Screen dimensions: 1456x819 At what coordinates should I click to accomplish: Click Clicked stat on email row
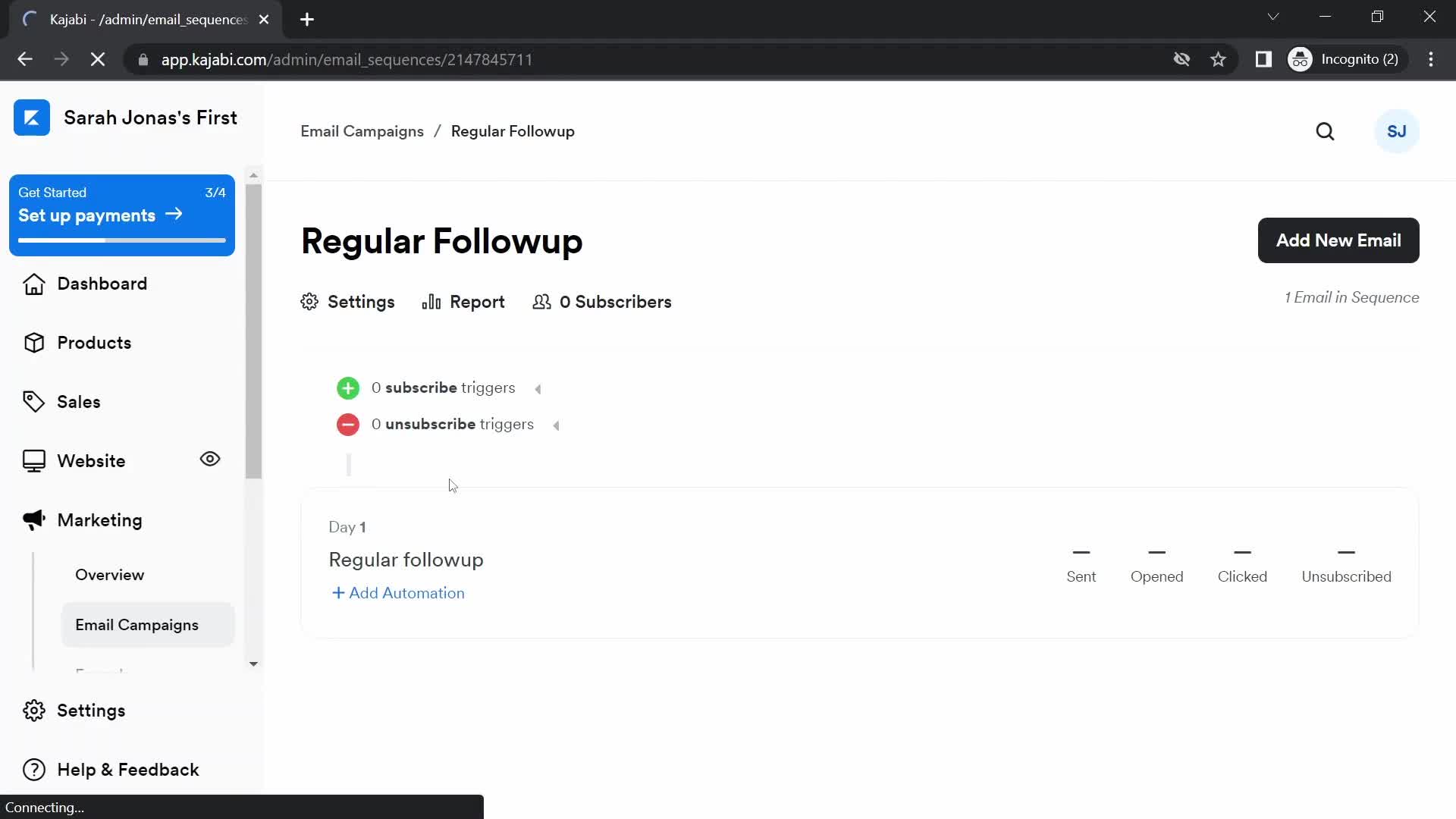tap(1242, 566)
